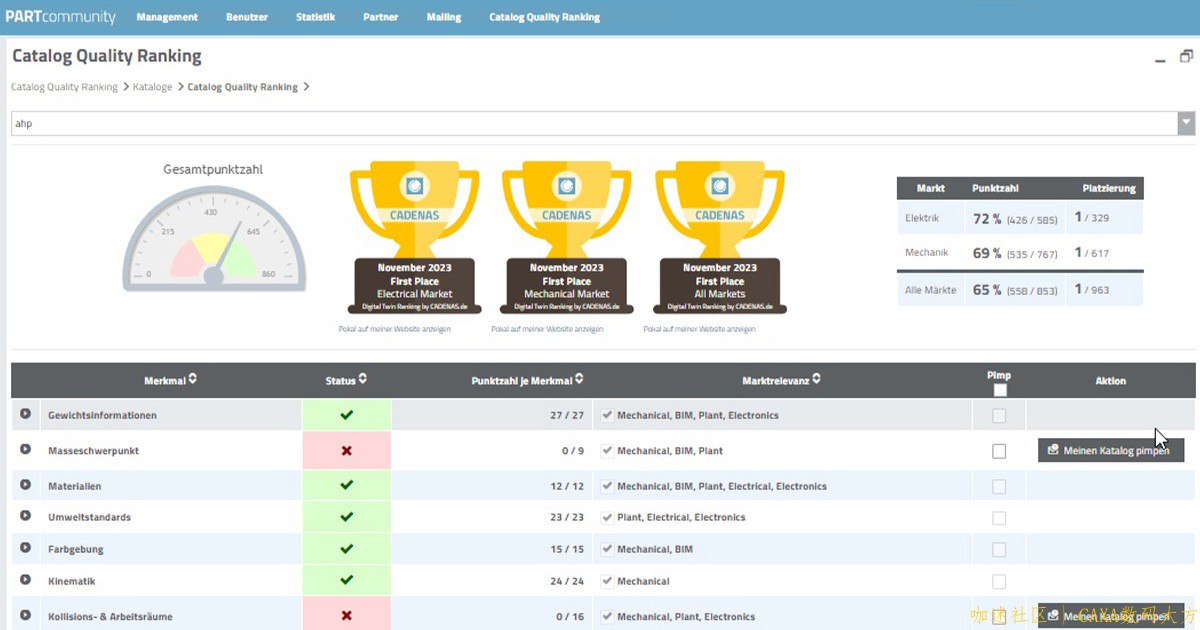
Task: Open the Statistik menu
Action: pos(315,17)
